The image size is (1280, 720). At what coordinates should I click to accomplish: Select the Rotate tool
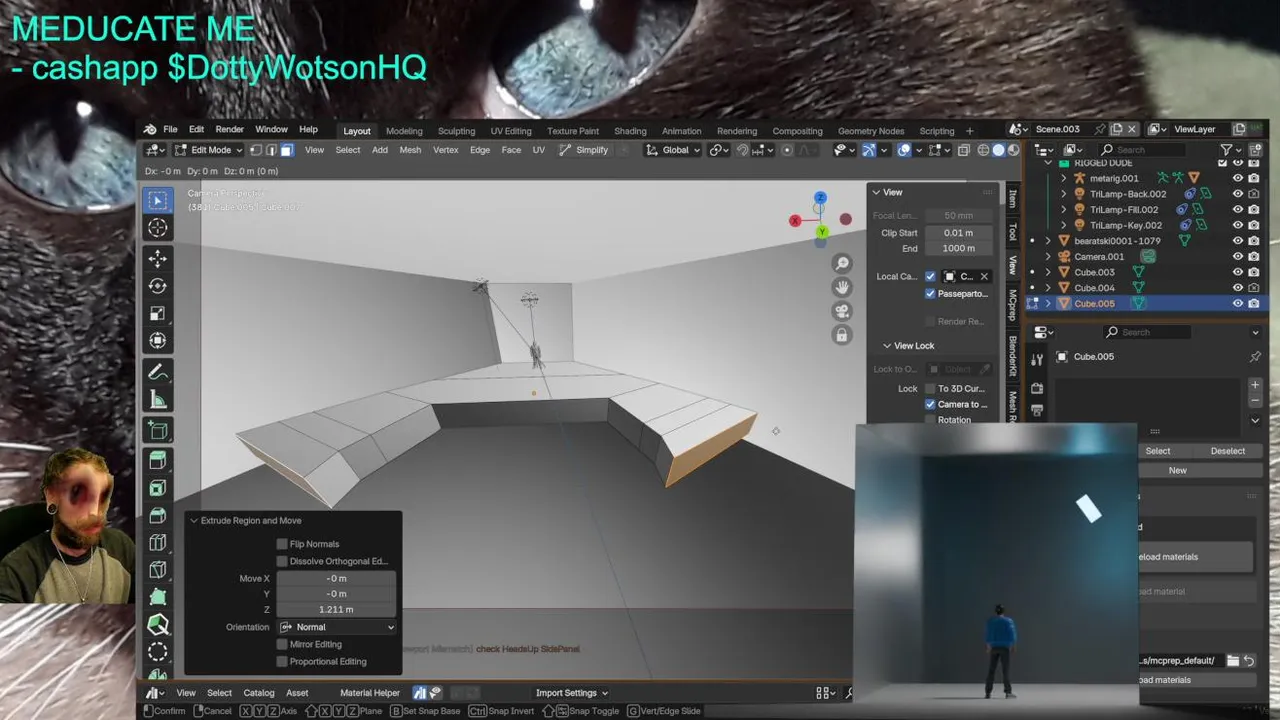click(x=158, y=286)
